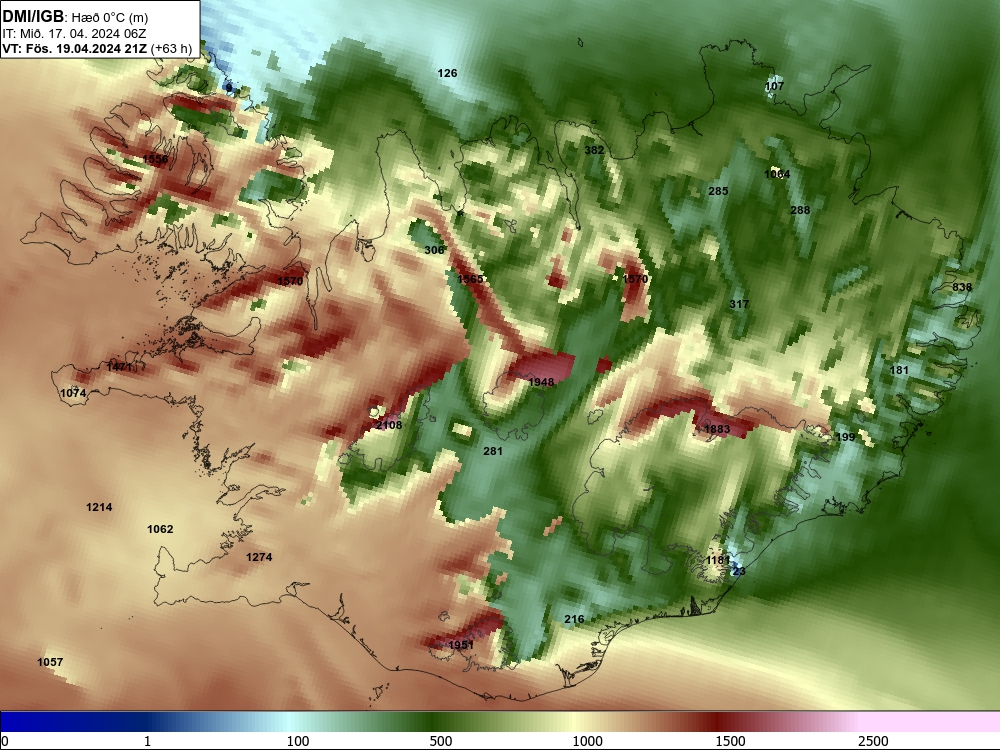Click the map value 1214
Image resolution: width=1000 pixels, height=750 pixels.
(99, 507)
